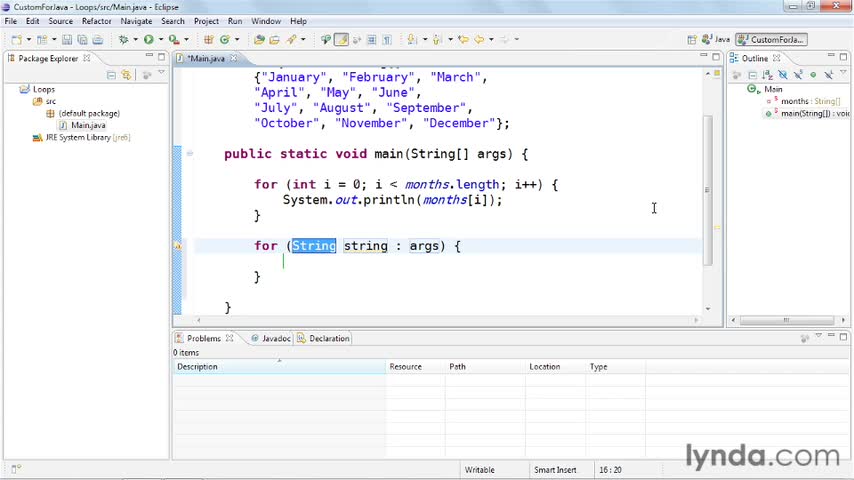Click the Save All icon

[x=82, y=40]
